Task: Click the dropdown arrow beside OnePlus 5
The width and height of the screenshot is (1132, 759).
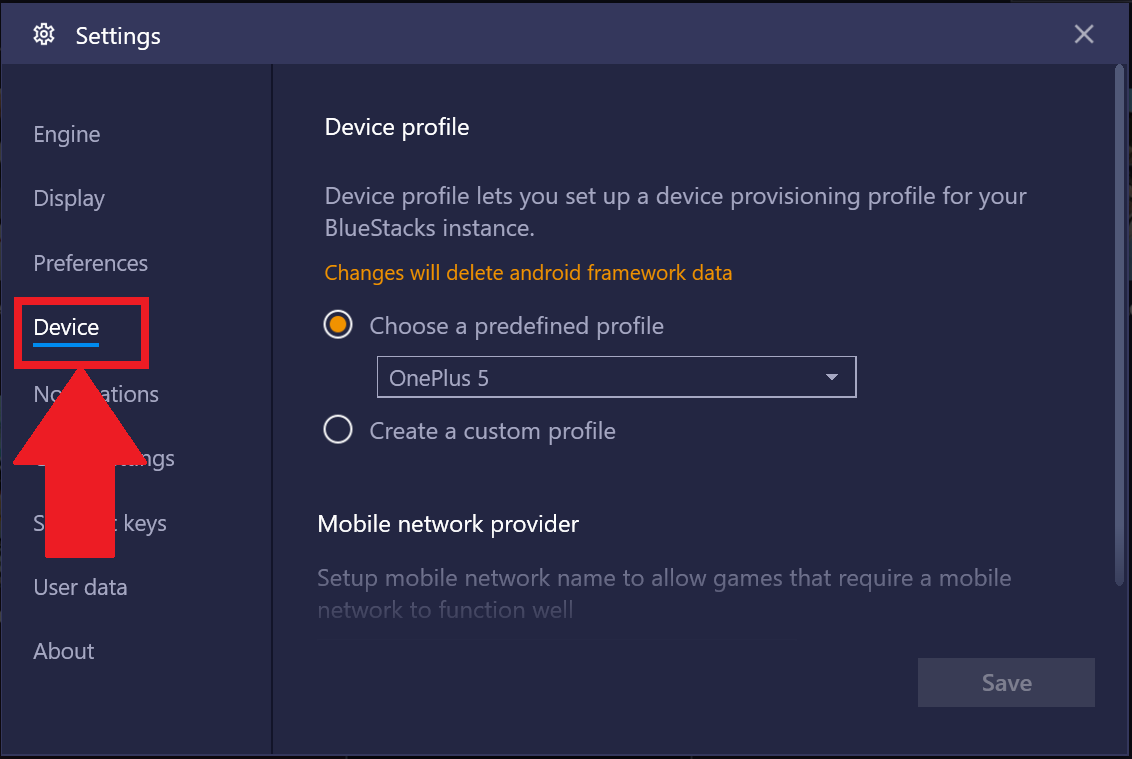Action: 832,377
